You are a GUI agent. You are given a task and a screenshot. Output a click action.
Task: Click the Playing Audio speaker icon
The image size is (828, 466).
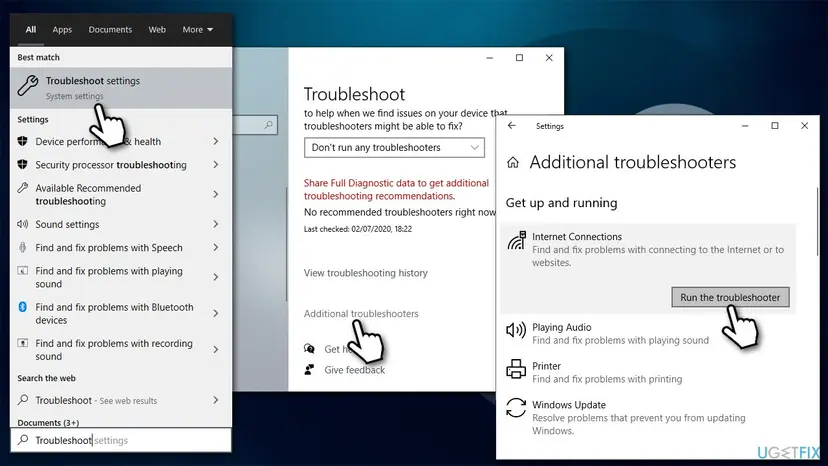point(516,330)
